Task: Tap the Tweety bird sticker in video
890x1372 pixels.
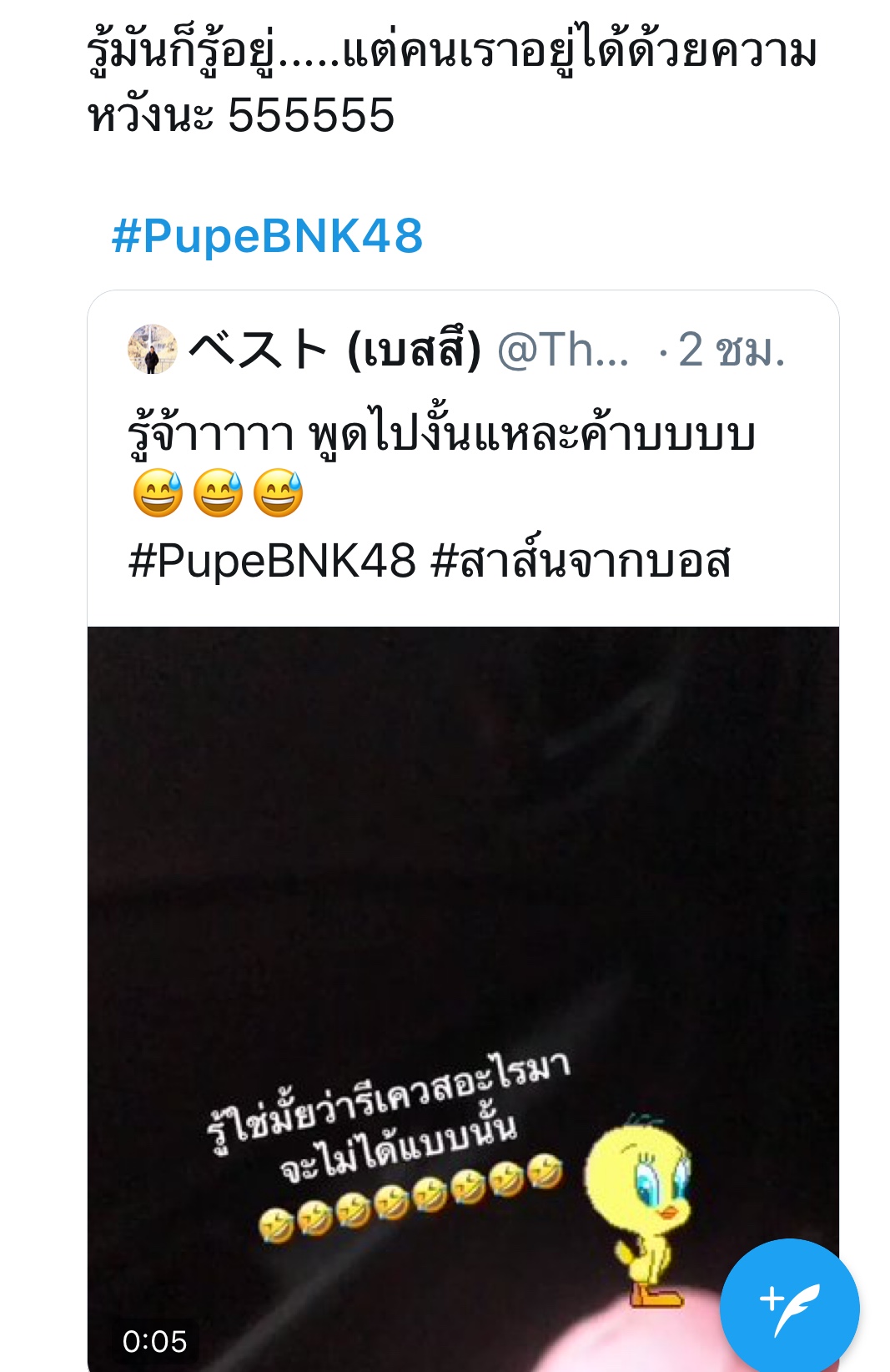Action: pyautogui.click(x=640, y=1209)
